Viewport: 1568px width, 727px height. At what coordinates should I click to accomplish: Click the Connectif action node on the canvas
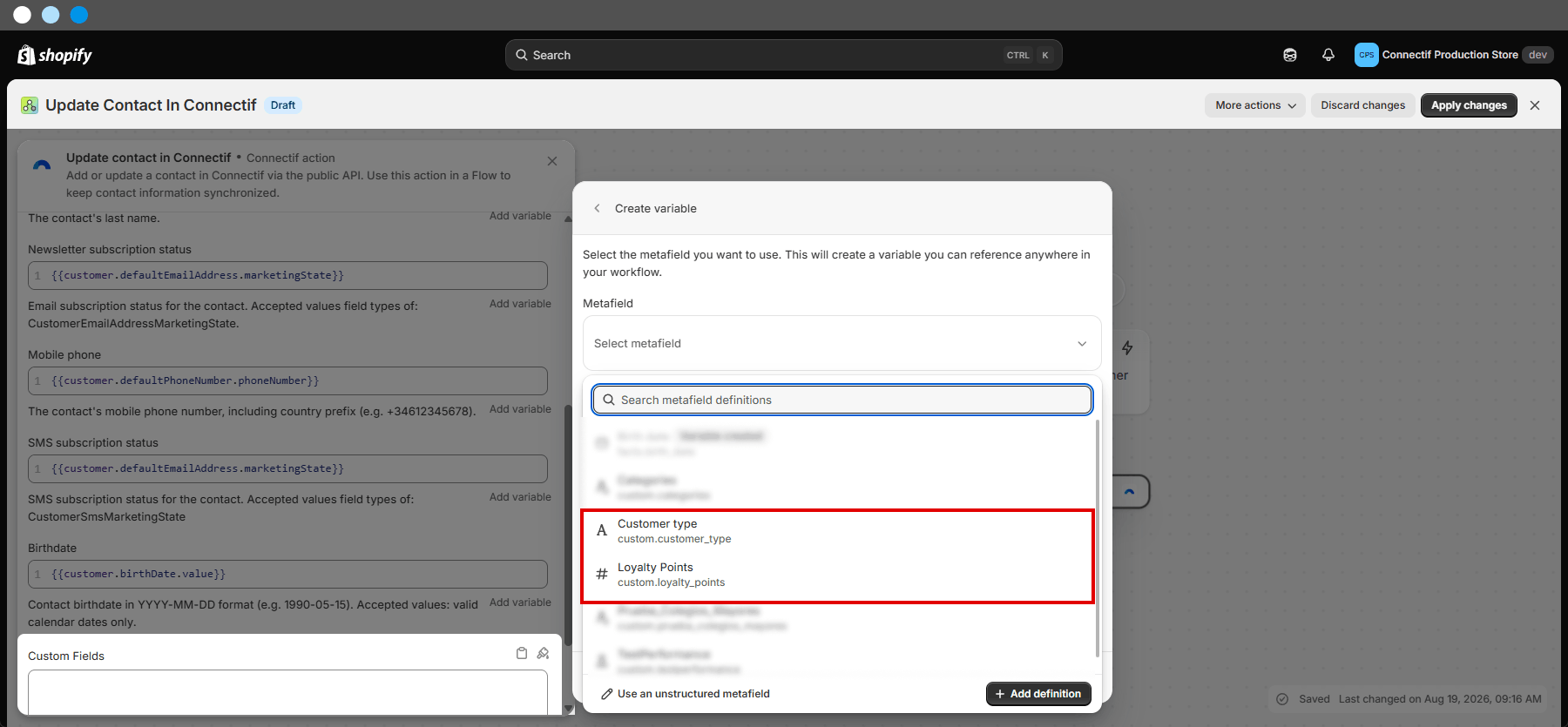coord(1130,492)
